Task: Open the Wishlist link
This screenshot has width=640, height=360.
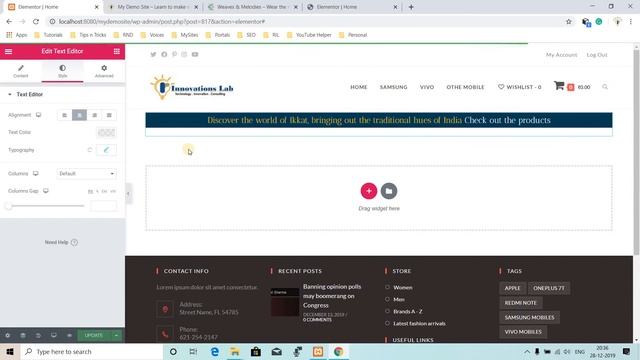Action: (520, 87)
